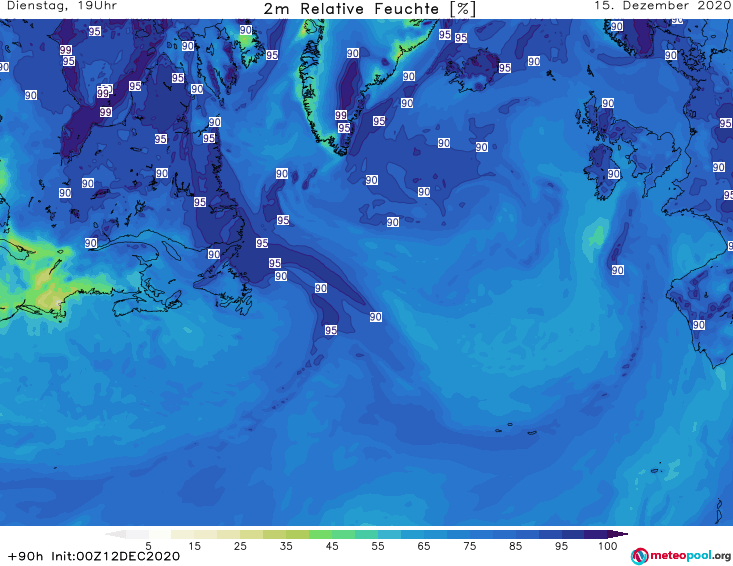
Task: Click the "+90h" forecast hour text
Action: (25, 556)
